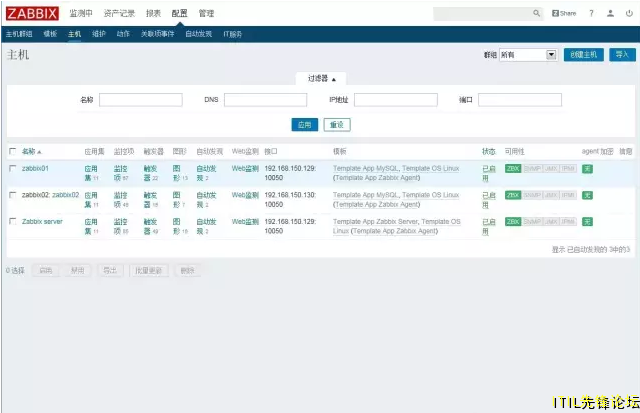Go to 自动发现 submenu
640x413 pixels.
point(198,34)
